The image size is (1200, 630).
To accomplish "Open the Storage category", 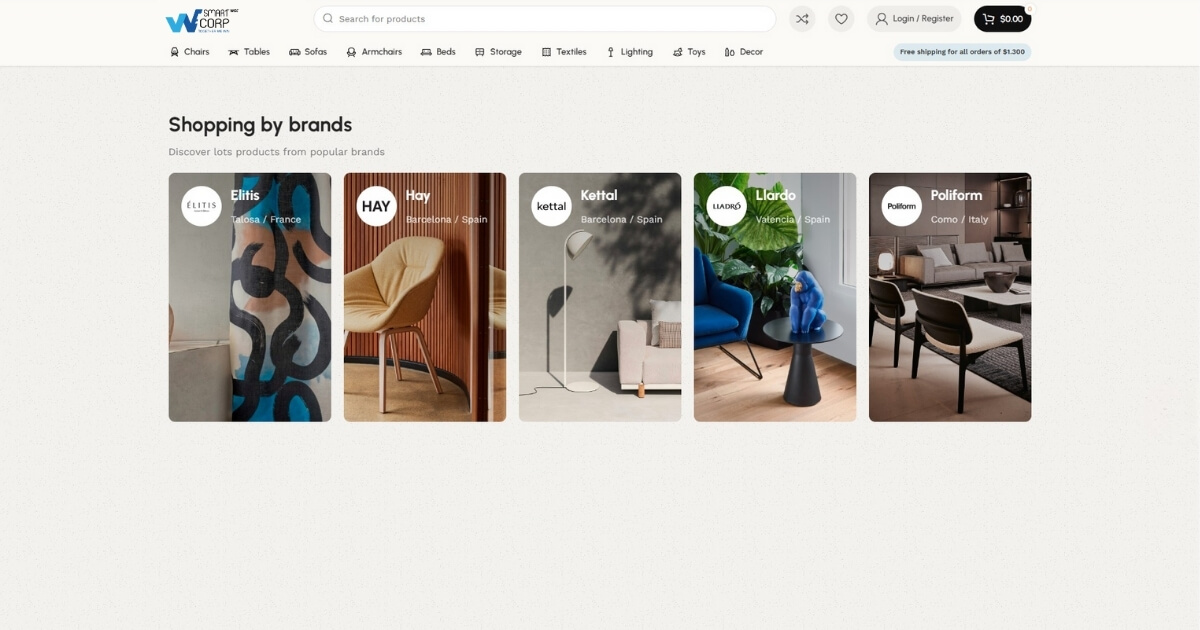I will click(498, 52).
